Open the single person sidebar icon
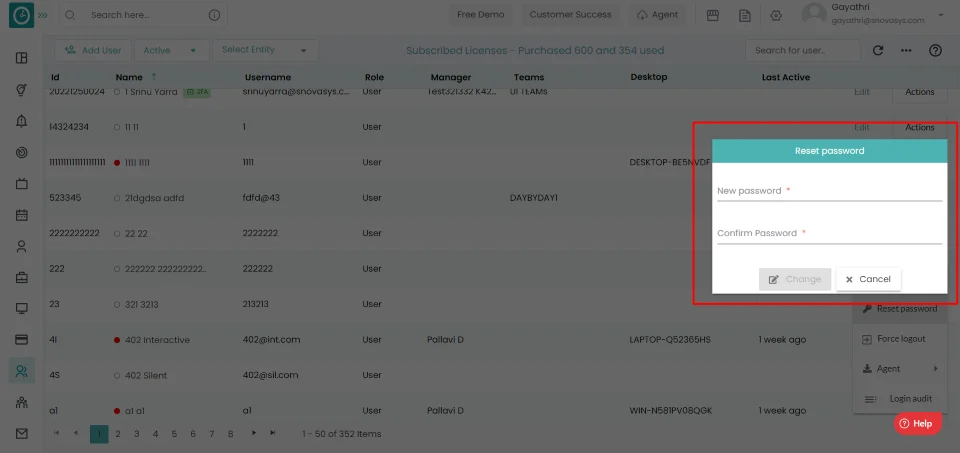The image size is (960, 453). [x=21, y=246]
